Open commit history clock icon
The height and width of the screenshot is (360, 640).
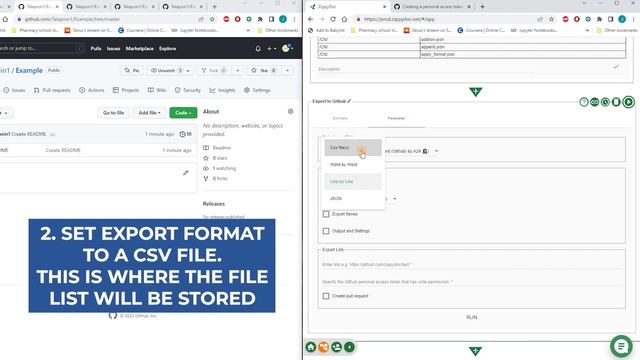[185, 134]
